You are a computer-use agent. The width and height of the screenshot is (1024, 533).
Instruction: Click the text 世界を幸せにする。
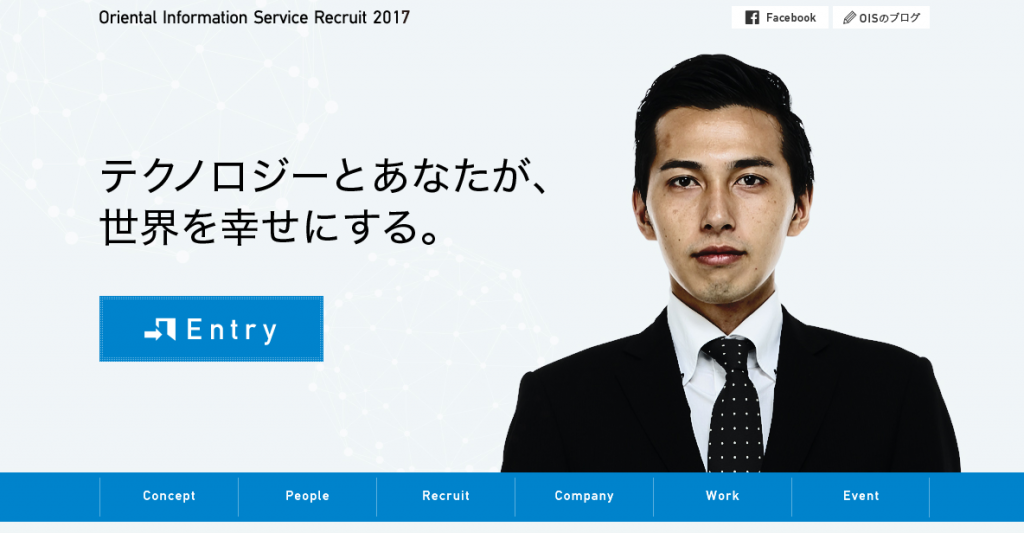270,227
